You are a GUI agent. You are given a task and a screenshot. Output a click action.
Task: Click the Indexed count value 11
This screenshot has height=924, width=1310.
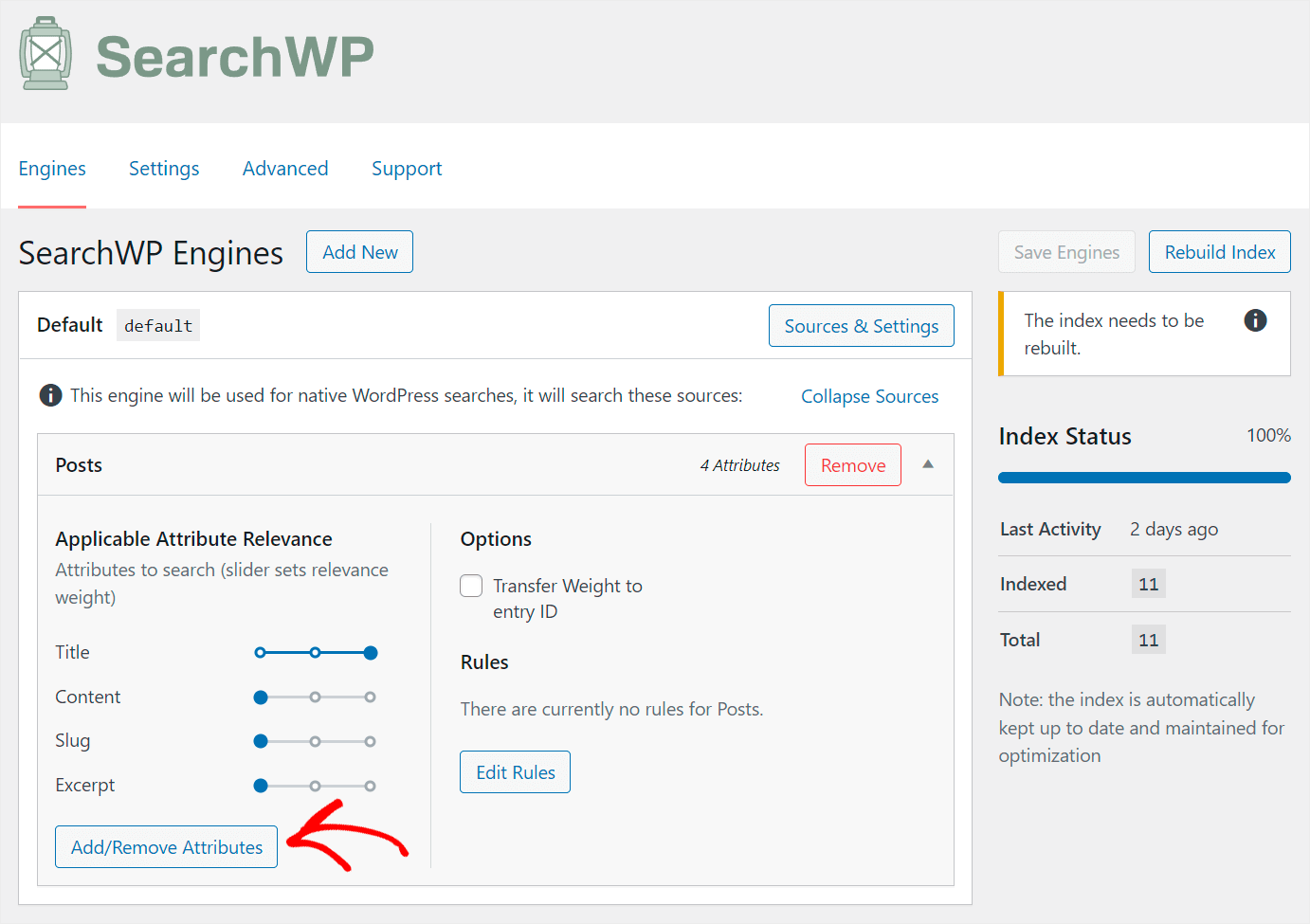pyautogui.click(x=1148, y=584)
